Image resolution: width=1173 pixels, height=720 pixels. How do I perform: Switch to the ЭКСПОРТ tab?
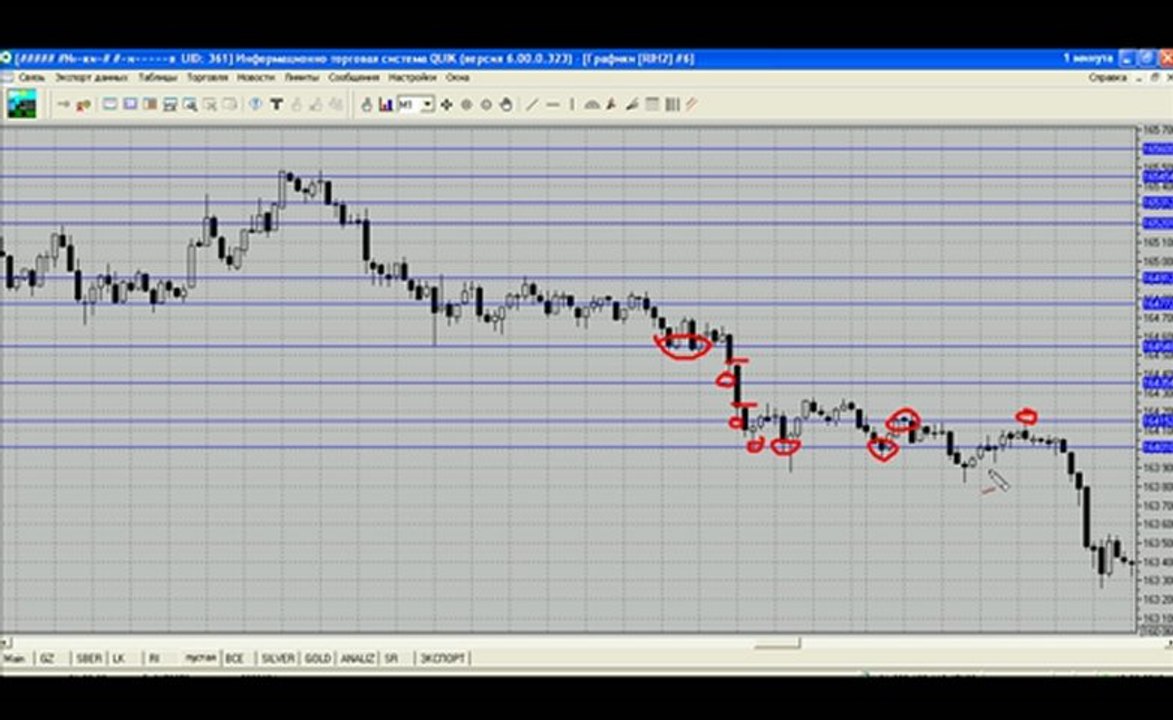tap(442, 659)
